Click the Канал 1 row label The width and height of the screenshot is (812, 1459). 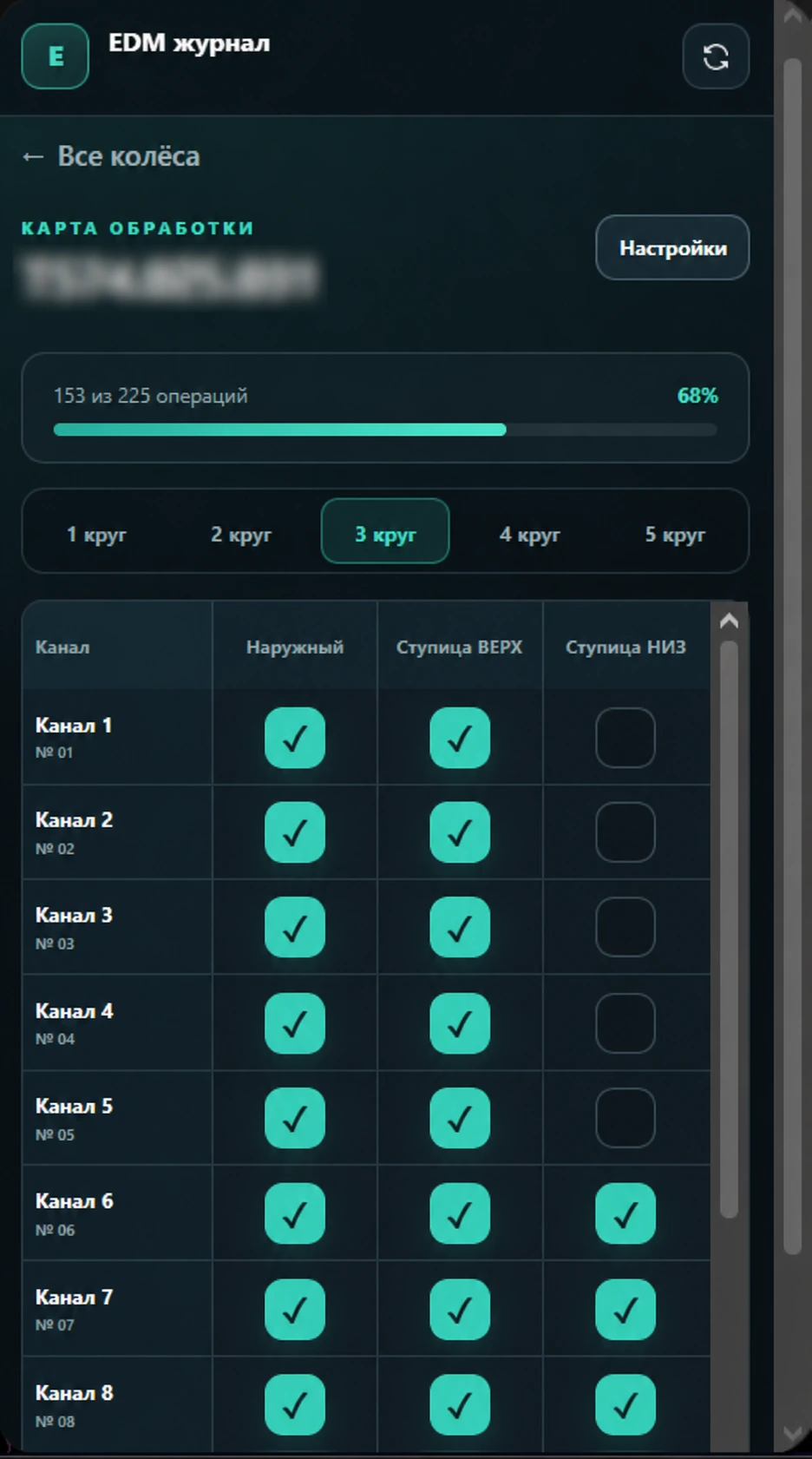coord(74,726)
